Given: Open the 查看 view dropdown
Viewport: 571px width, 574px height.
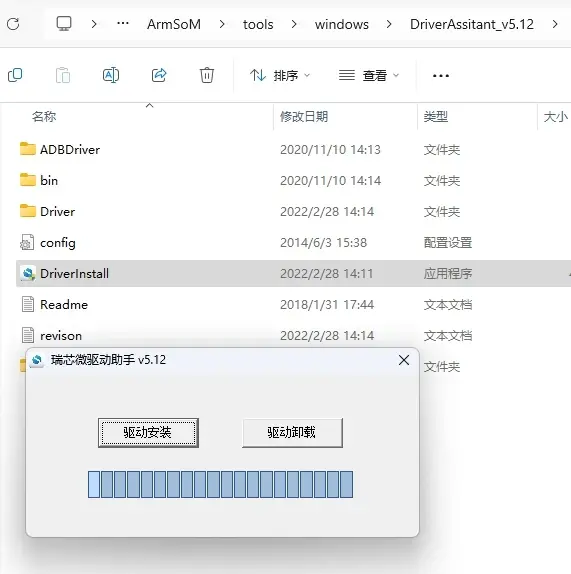Looking at the screenshot, I should point(369,75).
